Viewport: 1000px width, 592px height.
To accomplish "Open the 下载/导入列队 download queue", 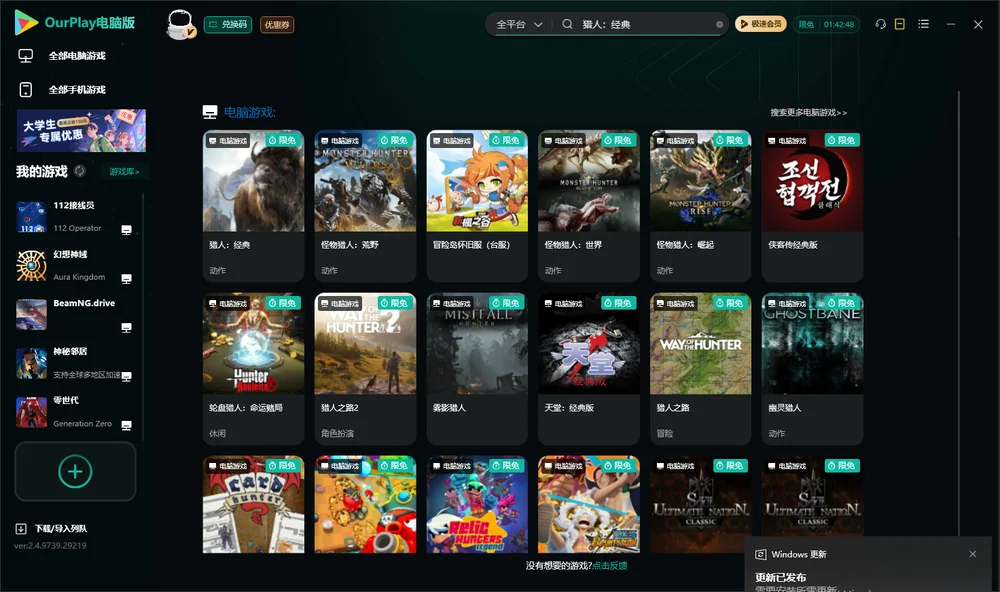I will coord(52,529).
